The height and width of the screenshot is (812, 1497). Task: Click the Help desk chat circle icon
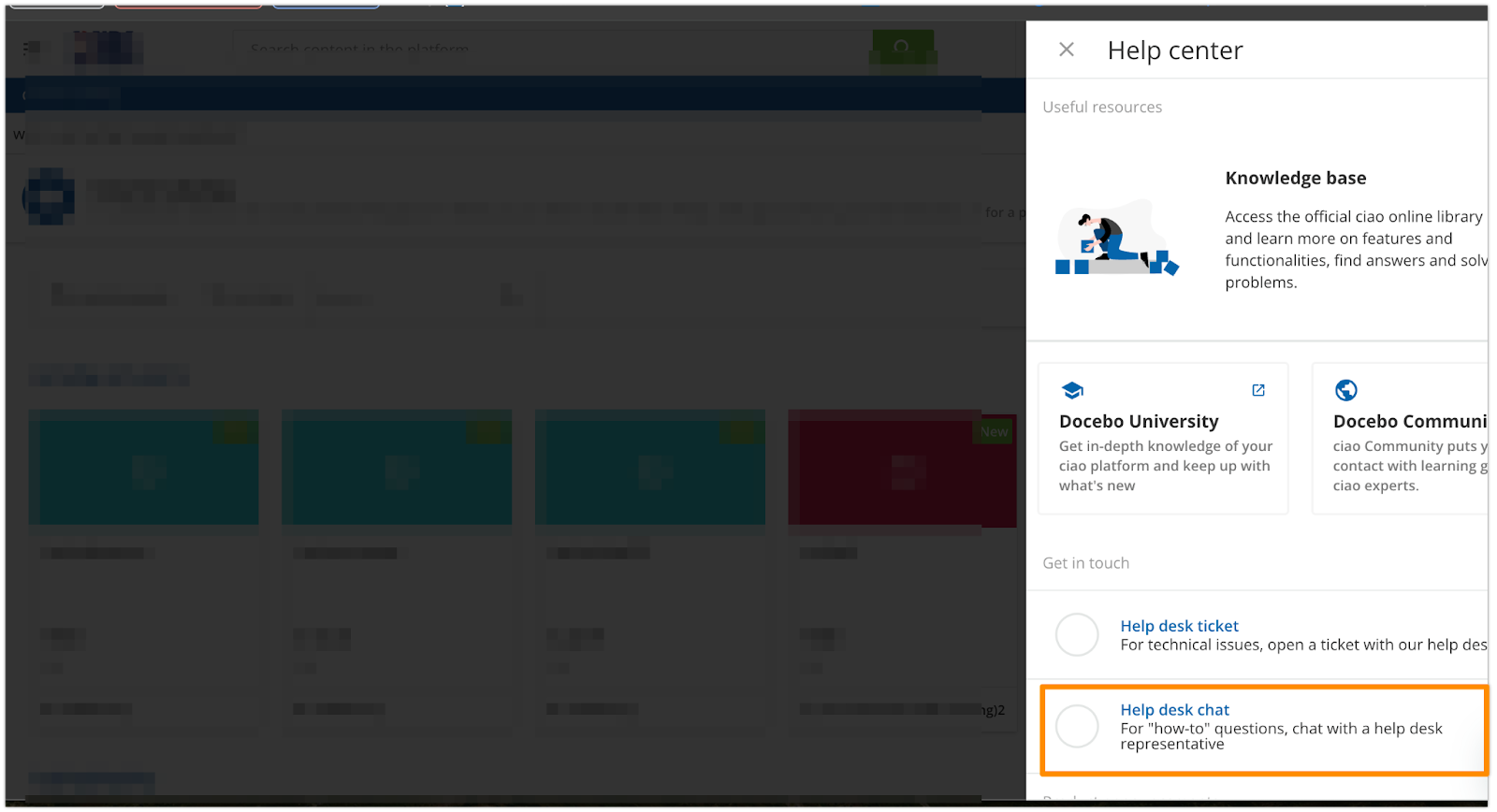(x=1077, y=726)
